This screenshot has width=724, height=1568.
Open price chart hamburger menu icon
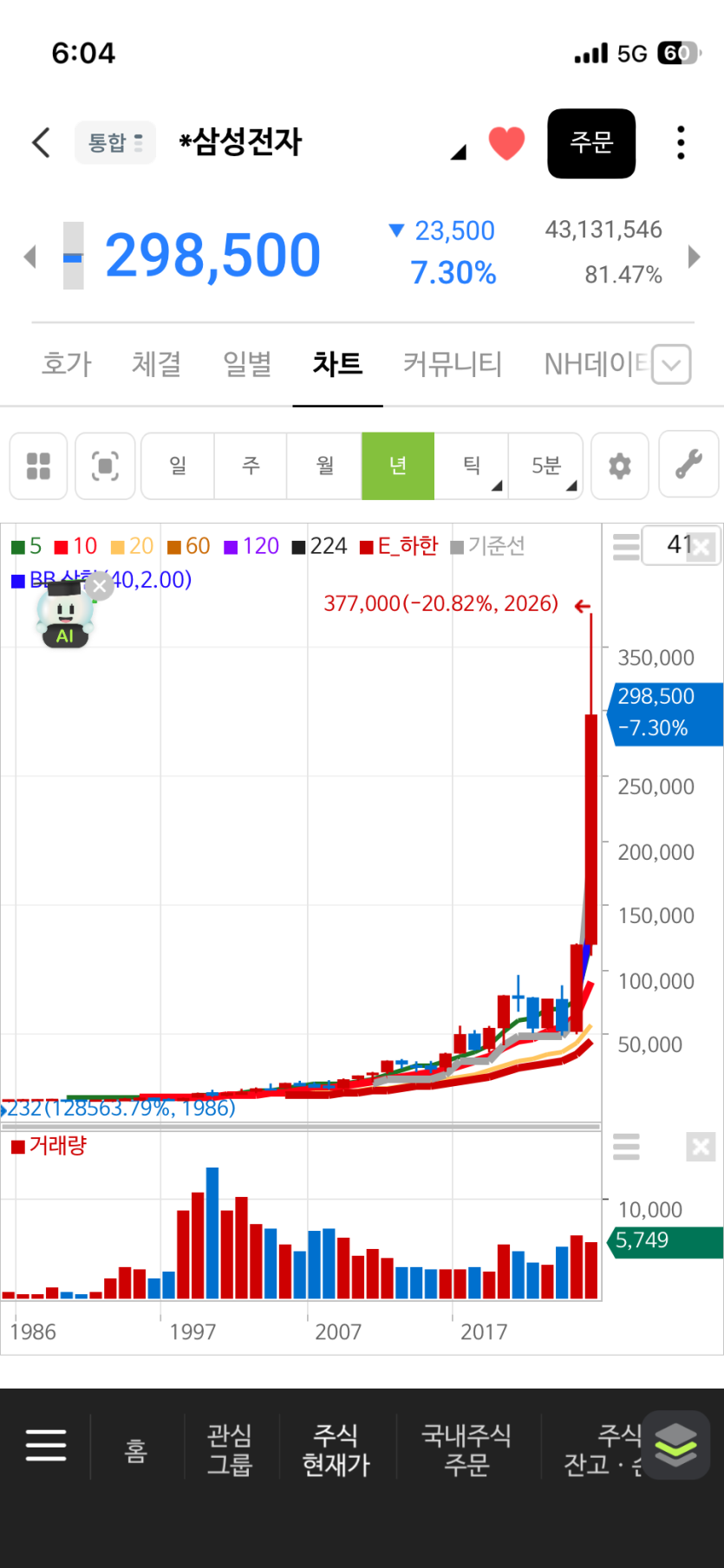click(x=626, y=548)
